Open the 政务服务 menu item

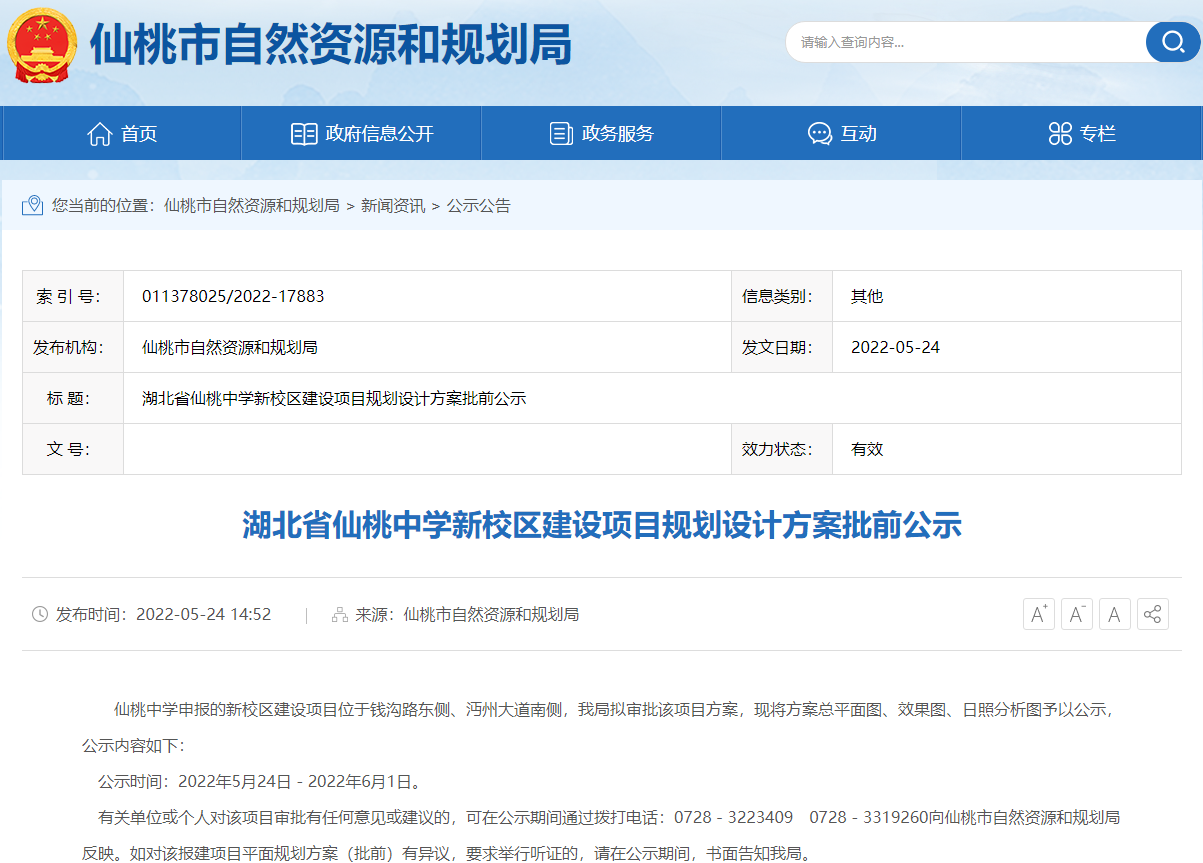[602, 134]
